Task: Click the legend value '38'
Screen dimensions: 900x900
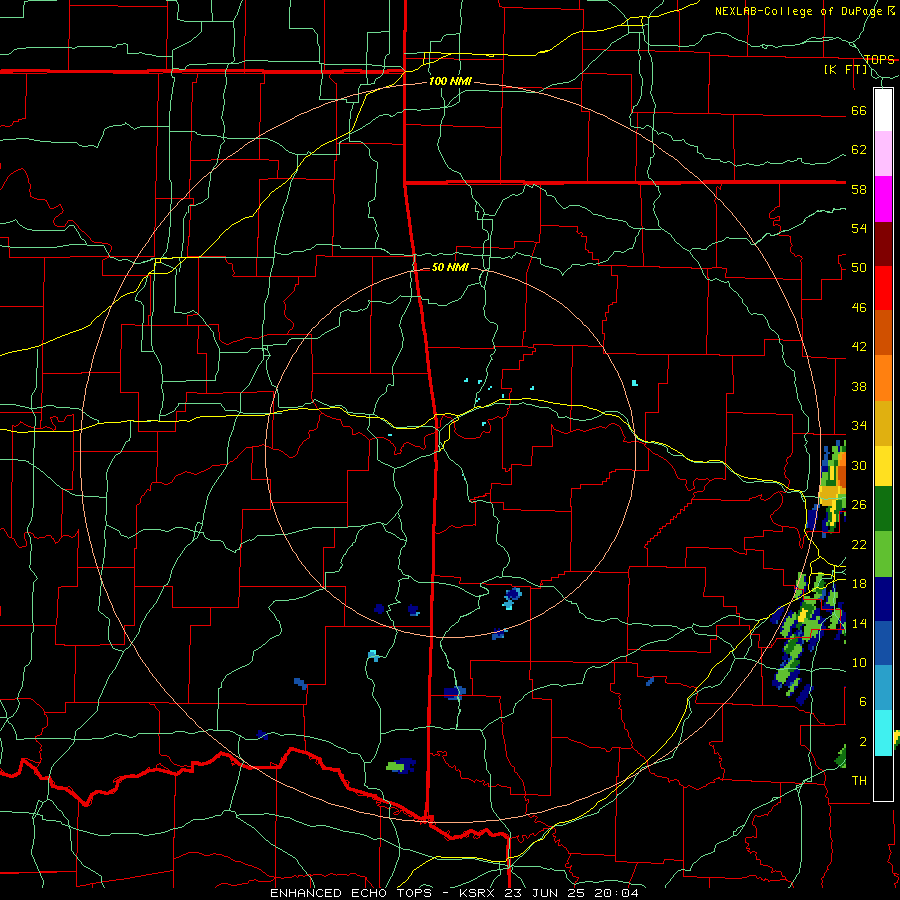Action: tap(859, 387)
